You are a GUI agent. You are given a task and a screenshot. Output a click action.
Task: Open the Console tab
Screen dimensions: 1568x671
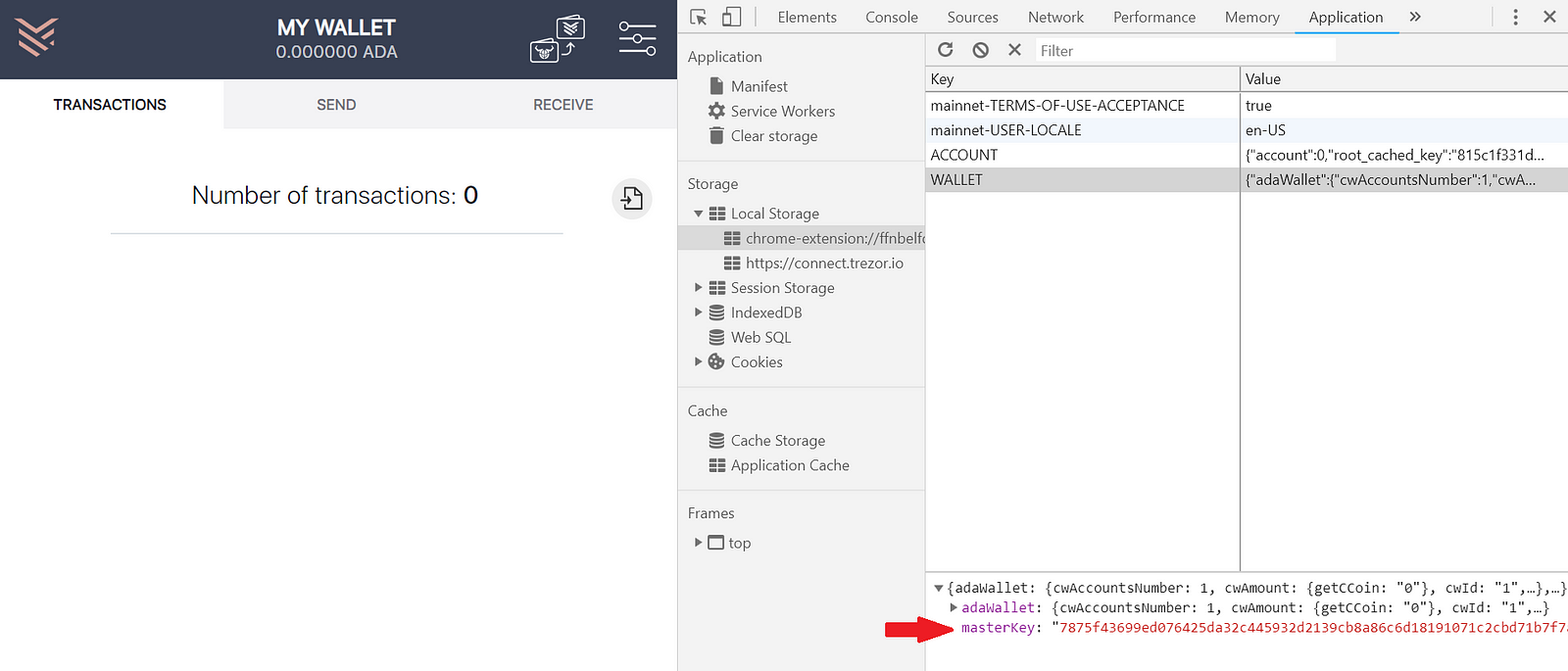pos(892,17)
